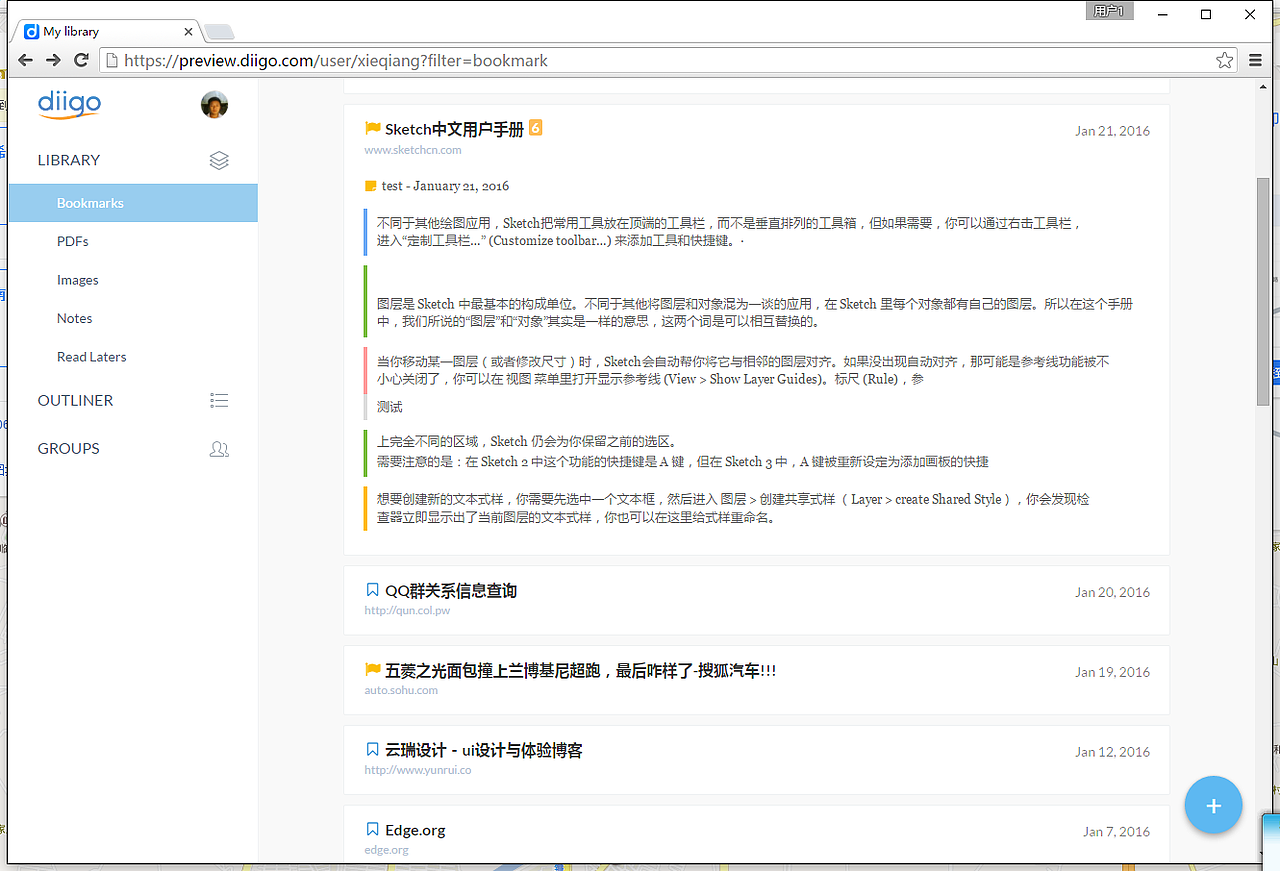Open the Edge.org bookmark title
Viewport: 1280px width, 871px height.
click(x=415, y=830)
